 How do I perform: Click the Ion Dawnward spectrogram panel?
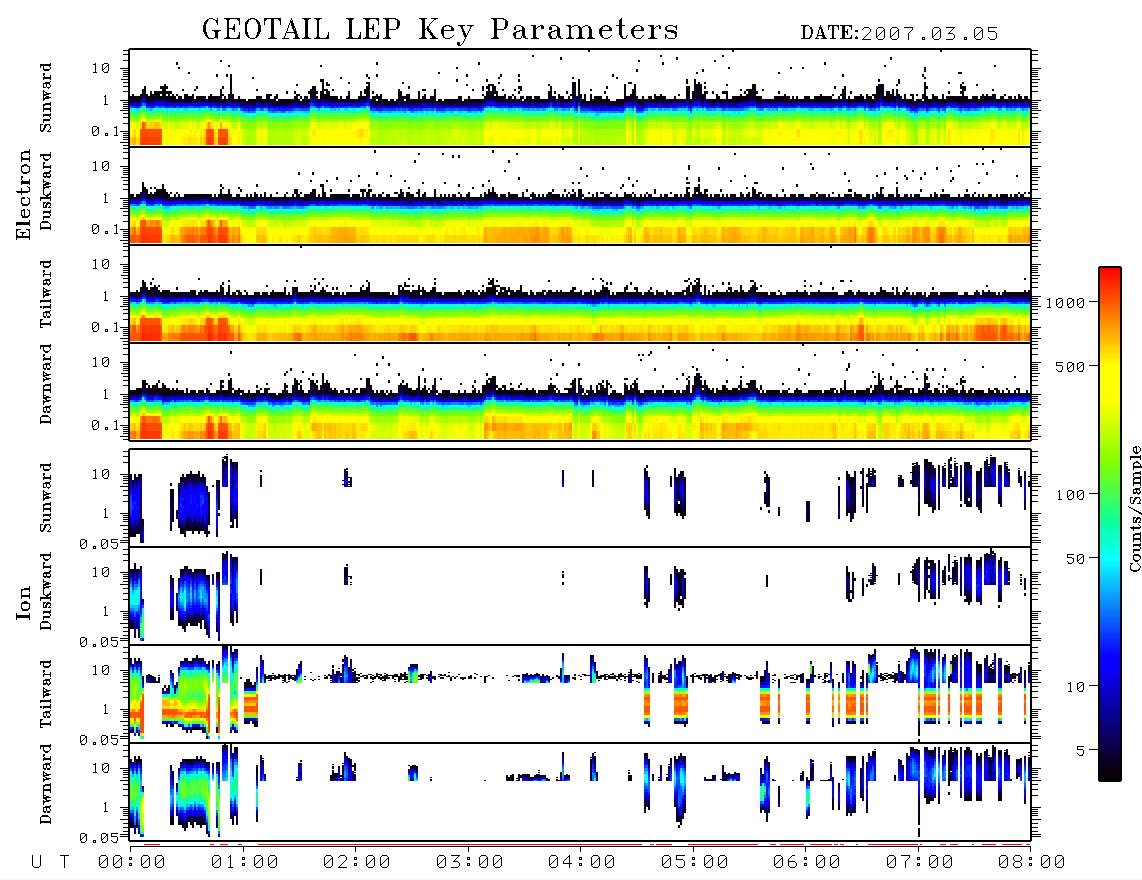[580, 791]
